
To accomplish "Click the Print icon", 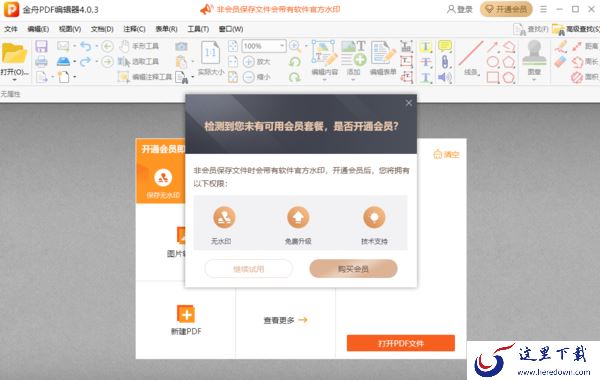I will pos(41,61).
